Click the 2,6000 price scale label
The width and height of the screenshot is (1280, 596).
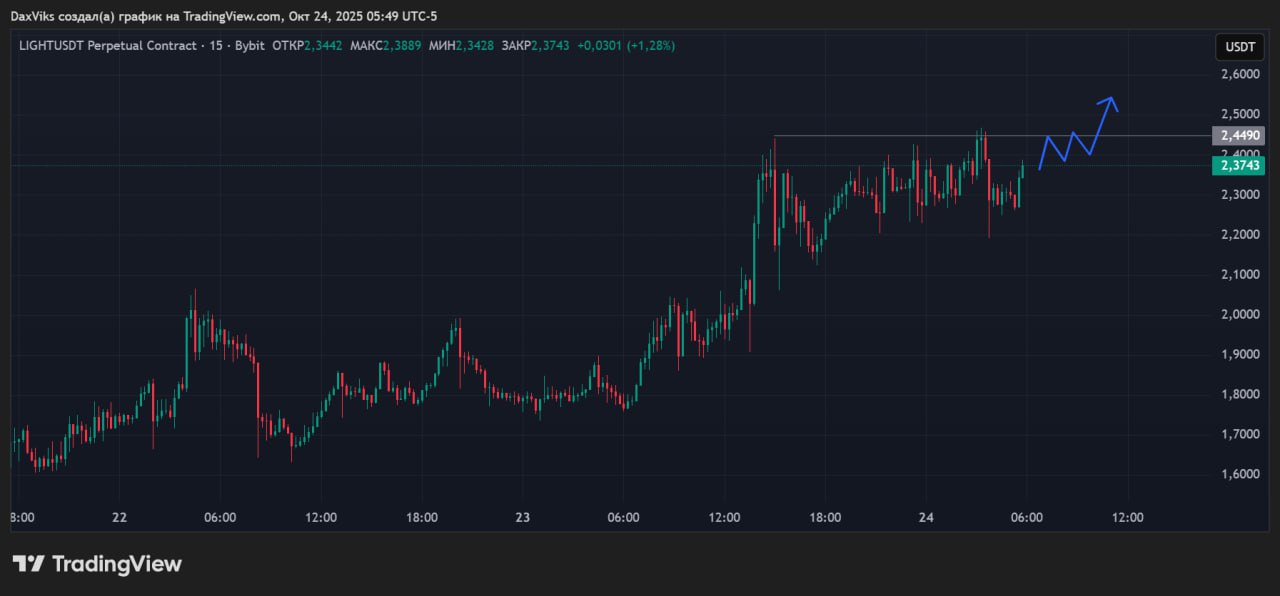[1239, 74]
